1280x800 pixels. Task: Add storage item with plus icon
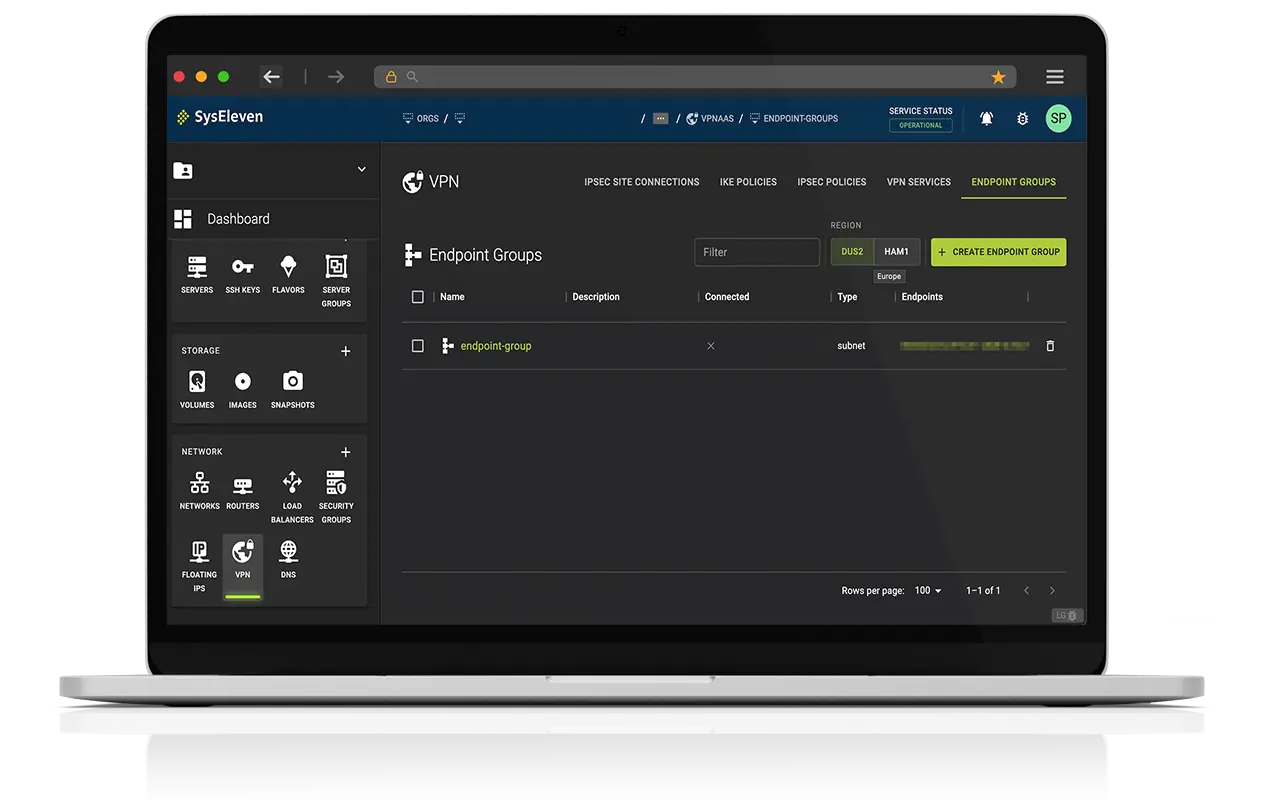tap(346, 351)
